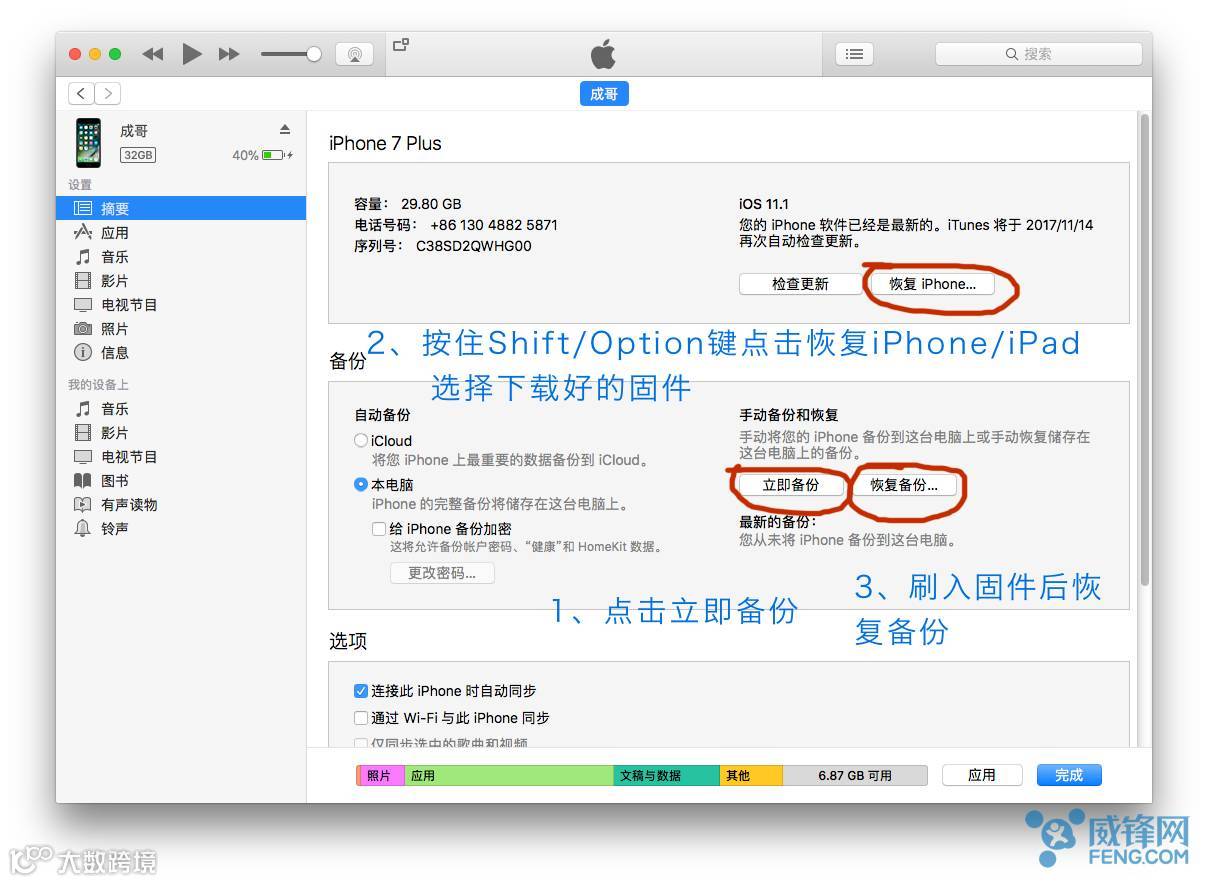The width and height of the screenshot is (1208, 883).
Task: Click the iOS 11.1 version text
Action: coord(764,204)
